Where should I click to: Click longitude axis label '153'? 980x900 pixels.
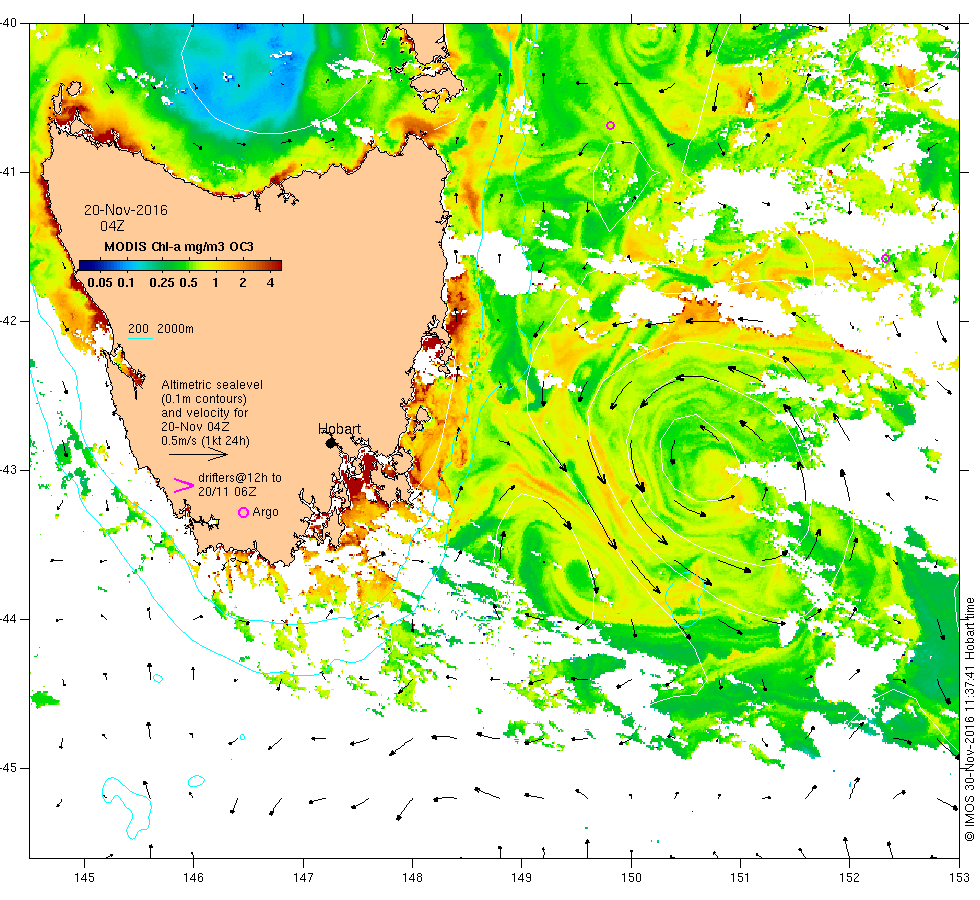tap(959, 878)
